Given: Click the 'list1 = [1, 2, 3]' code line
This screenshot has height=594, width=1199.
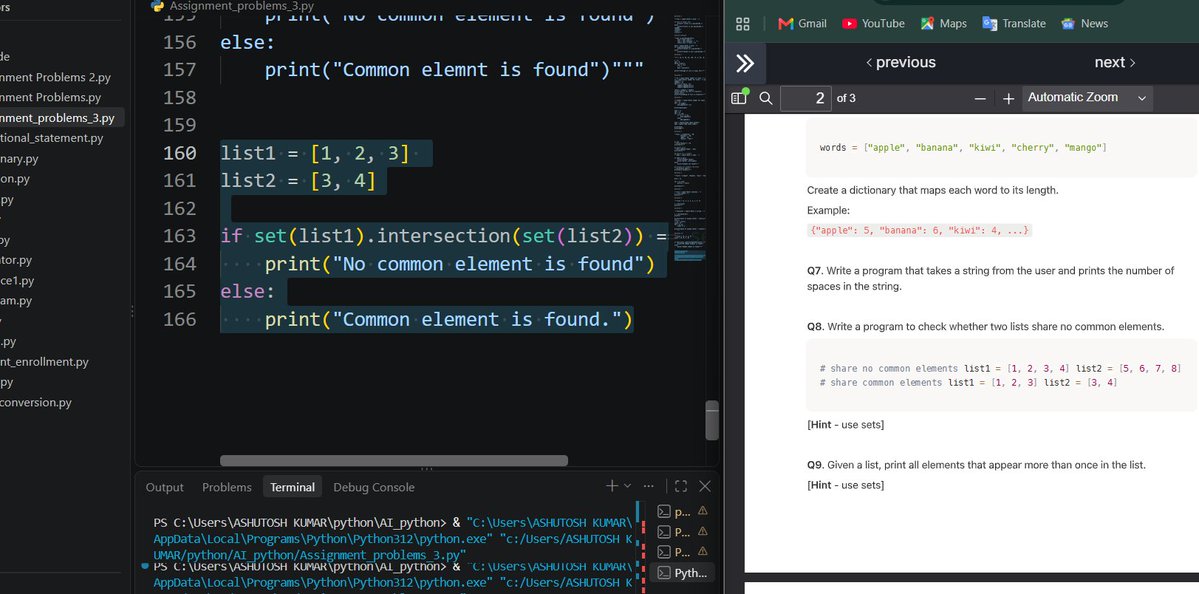Looking at the screenshot, I should tap(315, 153).
